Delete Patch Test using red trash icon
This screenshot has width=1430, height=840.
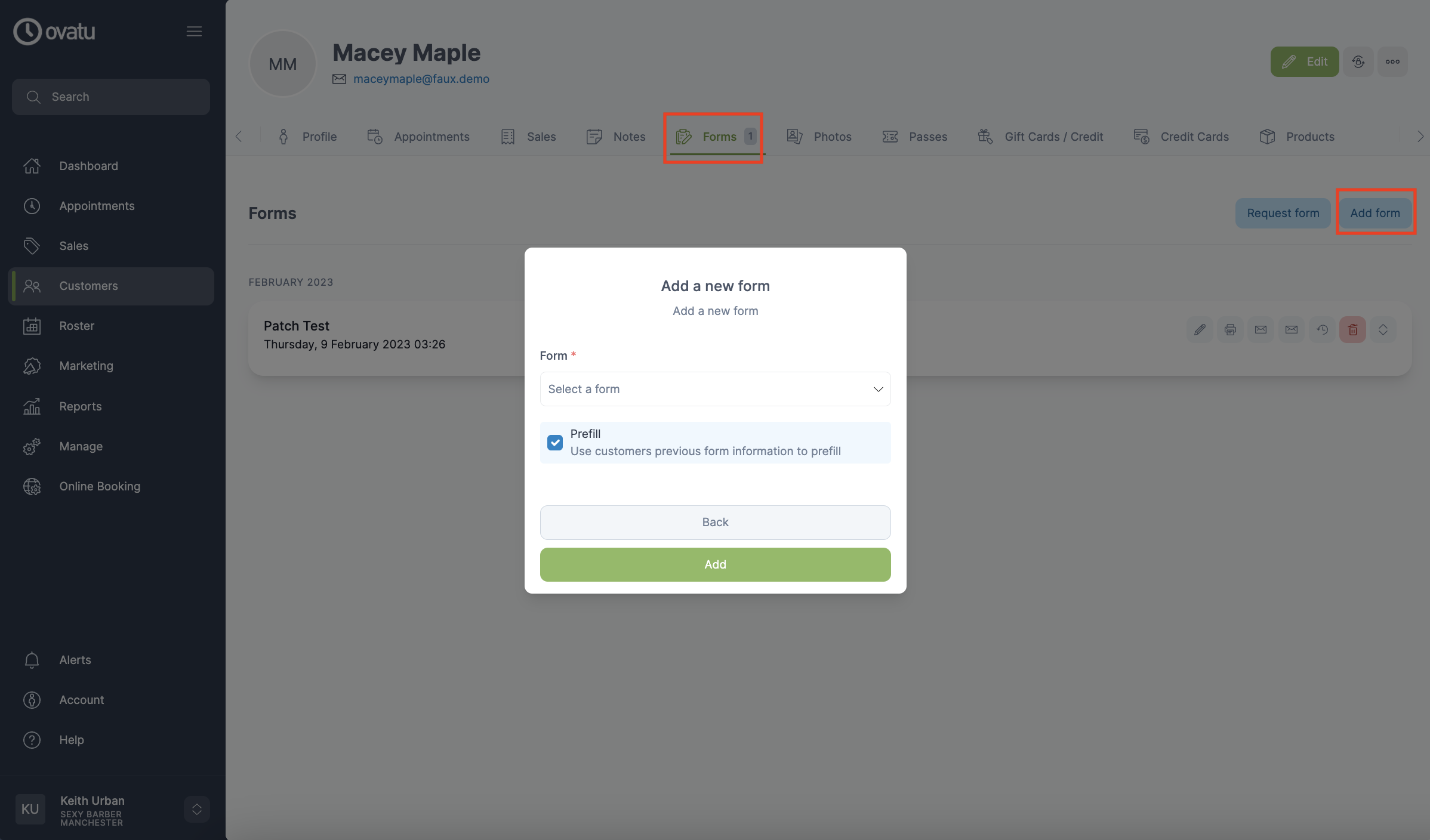coord(1352,329)
